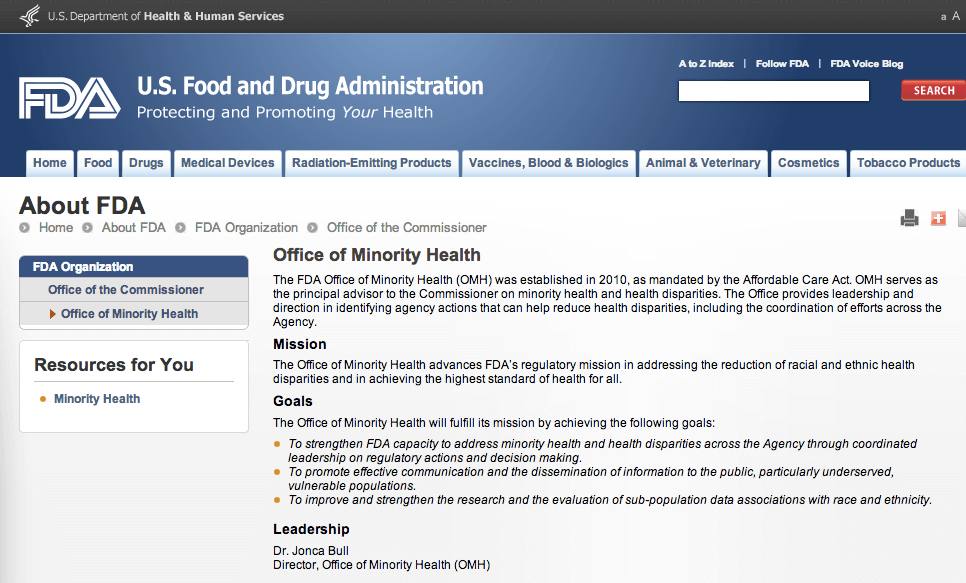
Task: Open the Follow FDA link
Action: point(782,63)
